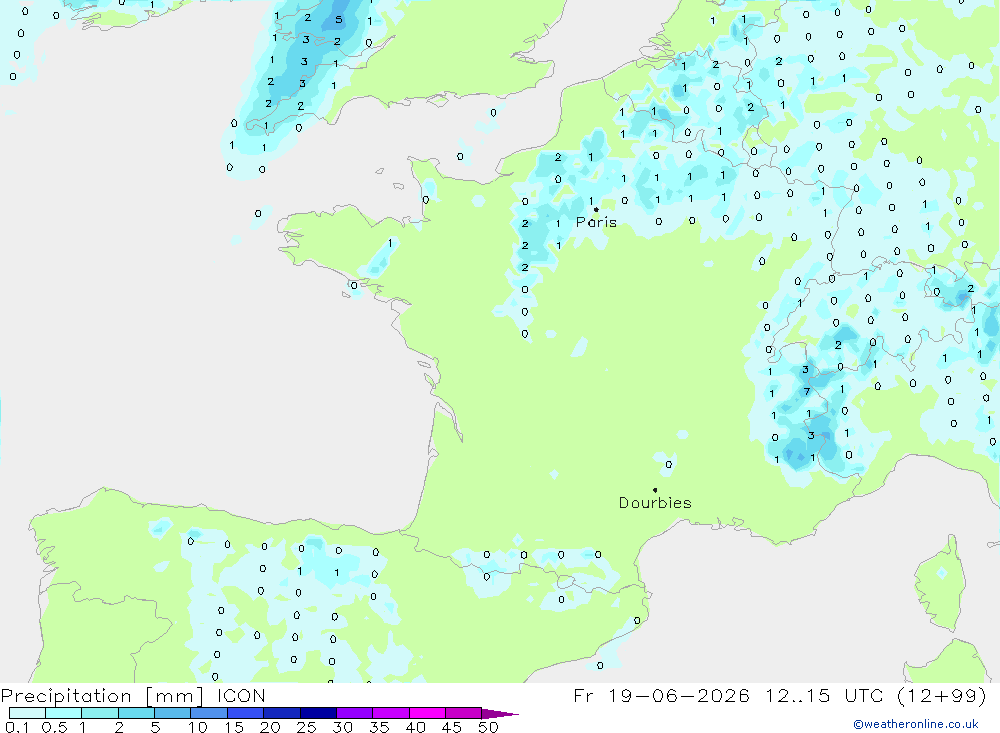Select the black dot marking Paris
Screen dimensions: 1000x733
596,209
